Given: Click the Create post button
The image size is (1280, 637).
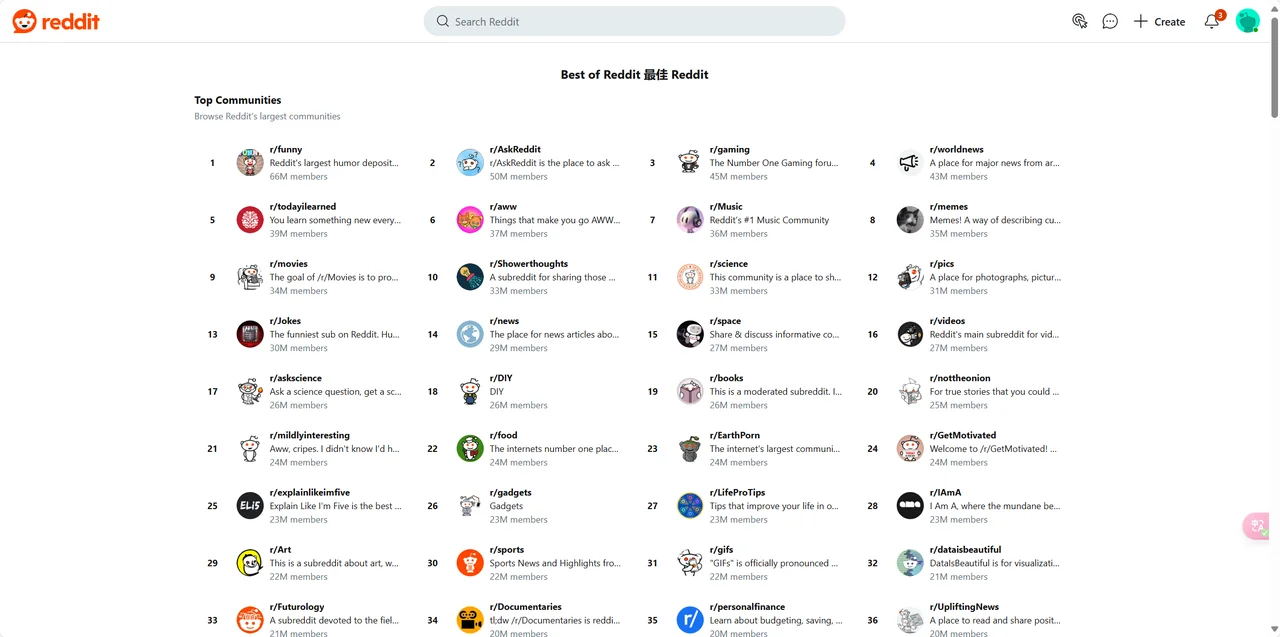Looking at the screenshot, I should (1159, 21).
